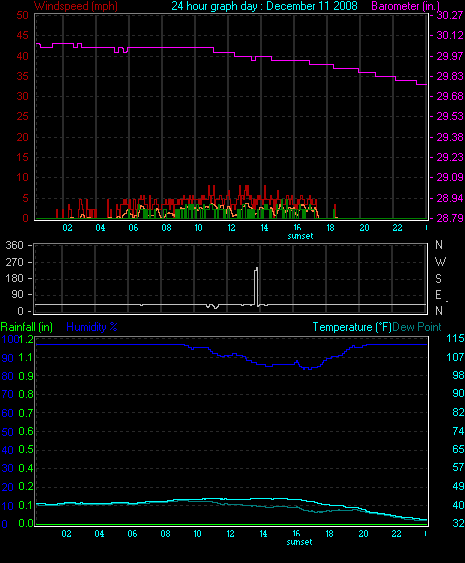
Task: Select the barometer value 29.53
Action: click(449, 116)
